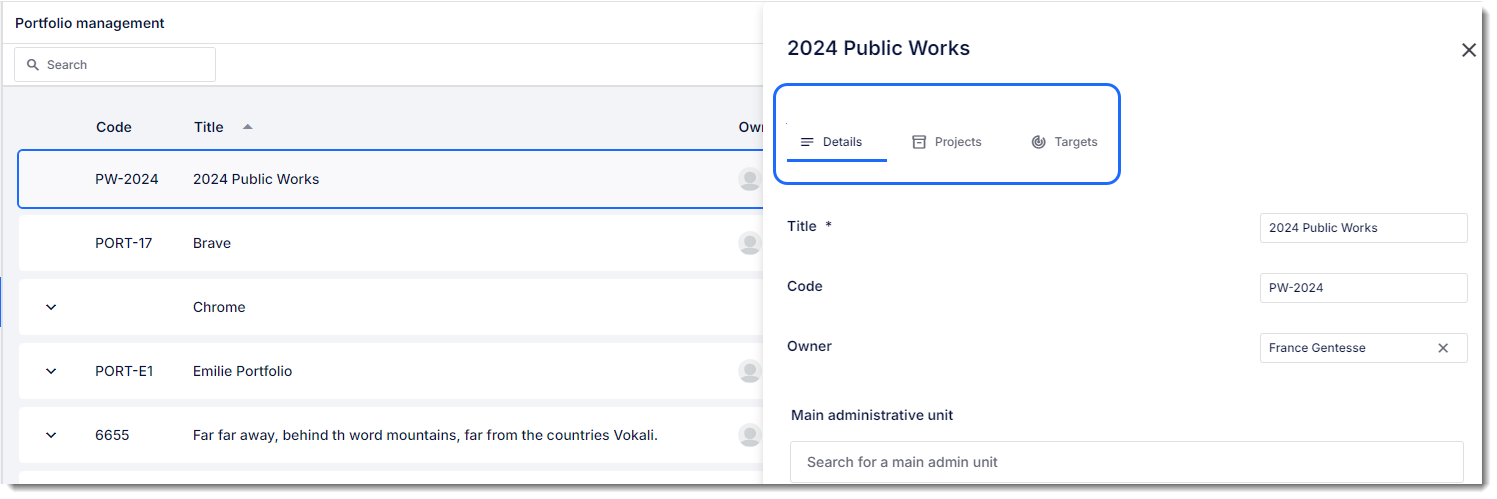
Task: Click the Emilie Portfolio owner avatar
Action: click(749, 371)
